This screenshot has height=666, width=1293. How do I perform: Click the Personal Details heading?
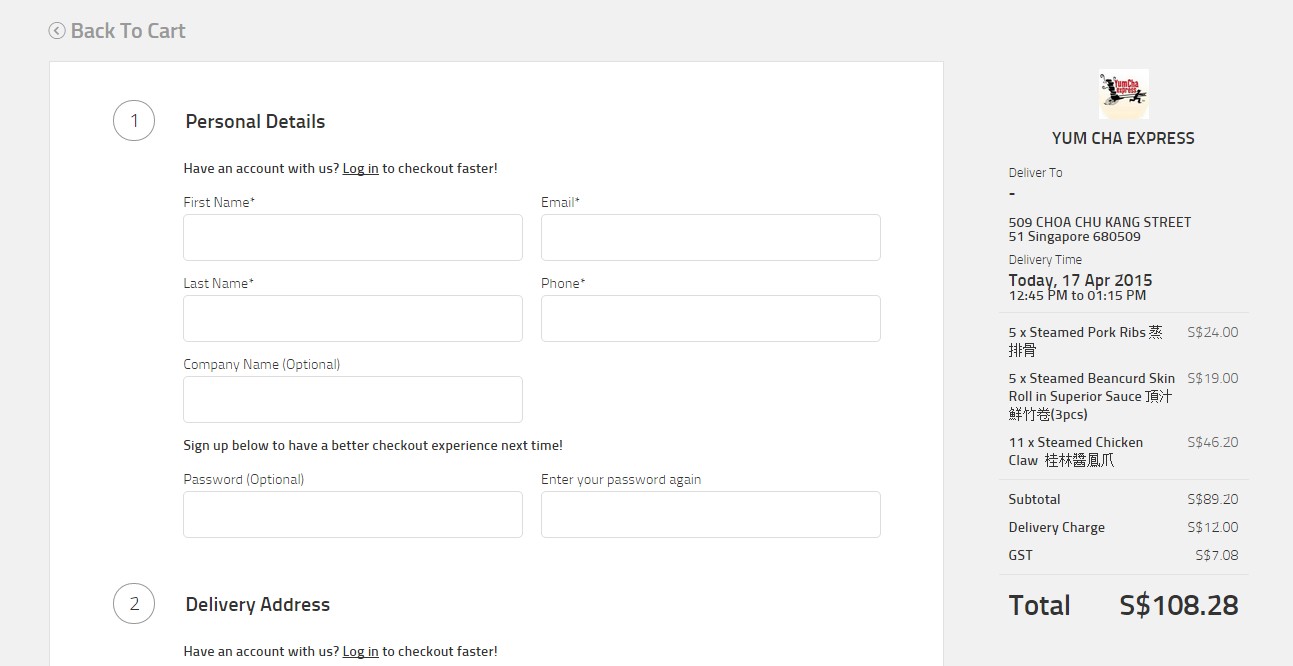pyautogui.click(x=255, y=122)
